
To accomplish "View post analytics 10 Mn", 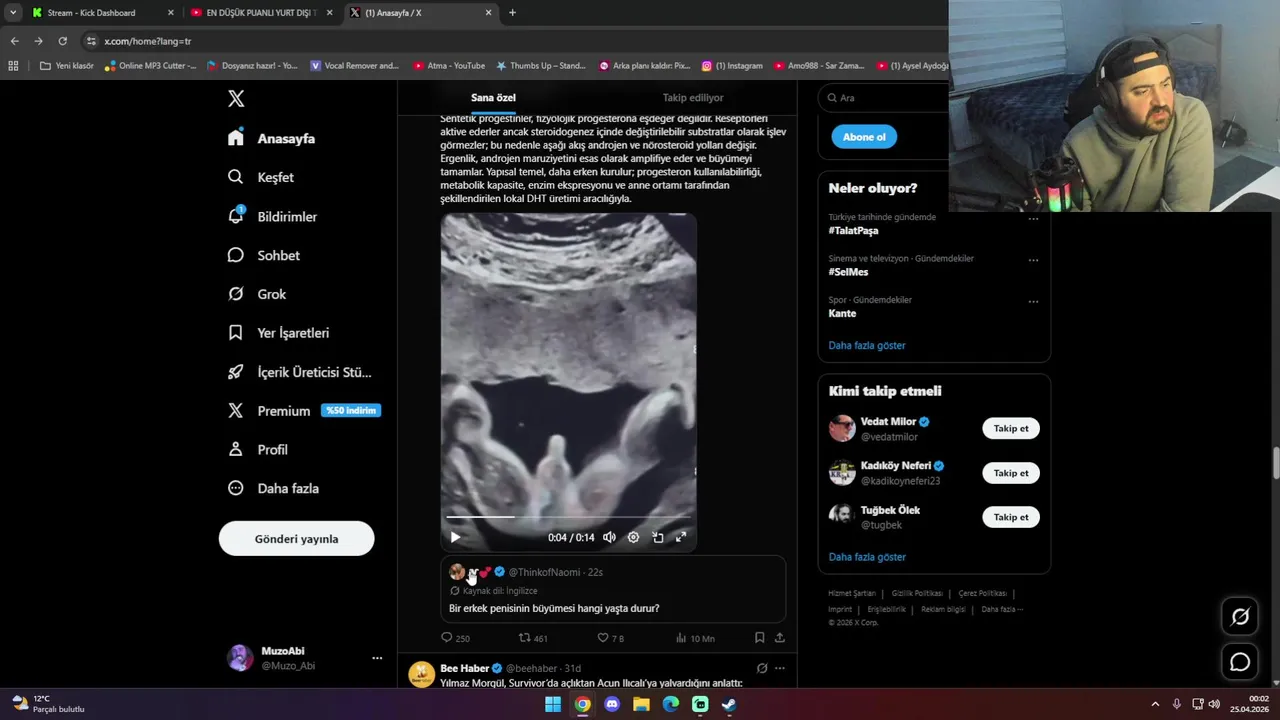I will [x=695, y=638].
